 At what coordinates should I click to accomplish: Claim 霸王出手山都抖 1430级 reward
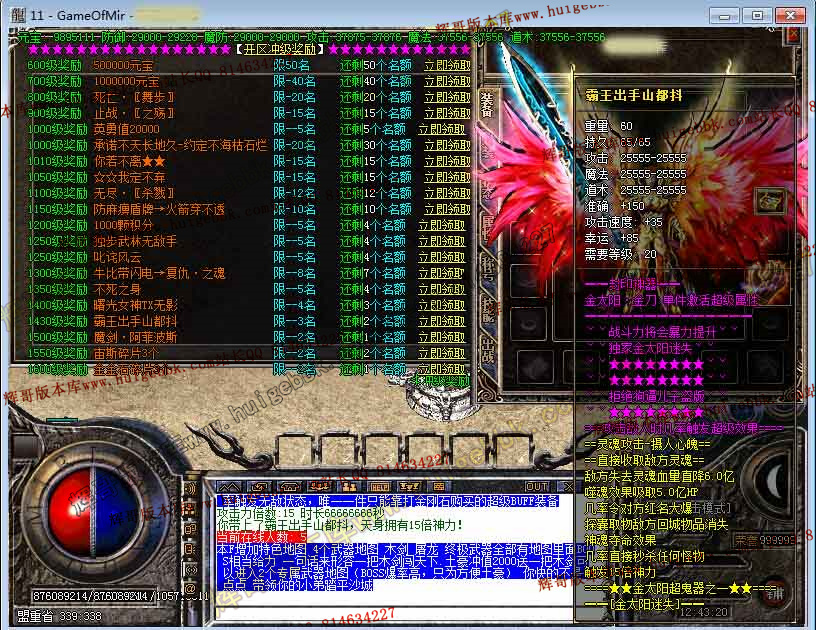click(x=441, y=322)
